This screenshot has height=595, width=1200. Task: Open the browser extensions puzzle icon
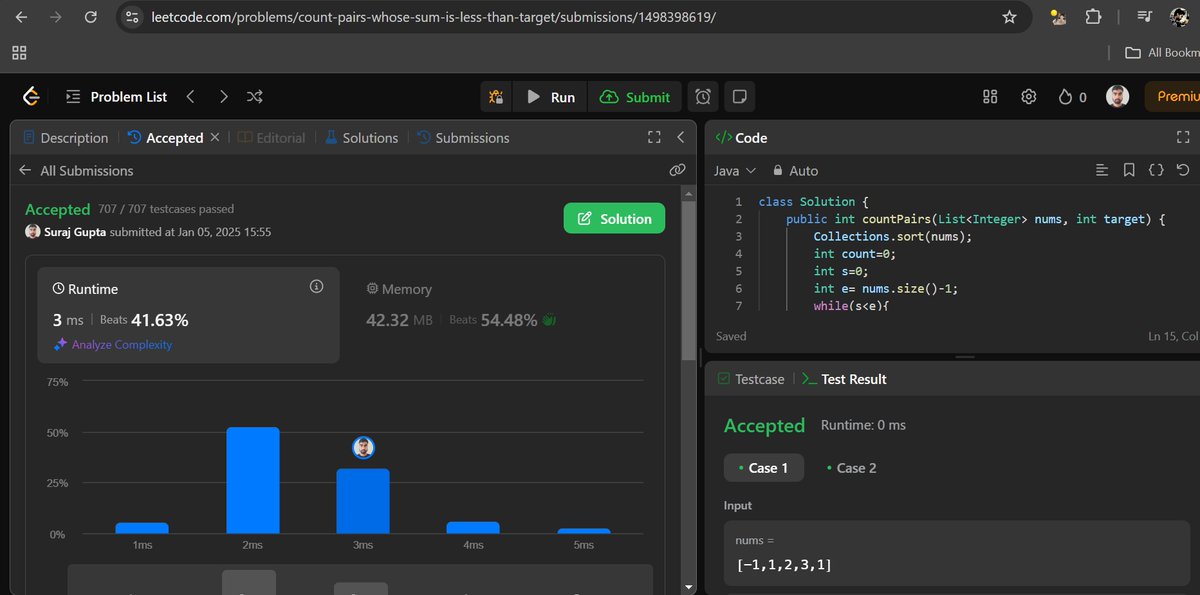point(1092,17)
